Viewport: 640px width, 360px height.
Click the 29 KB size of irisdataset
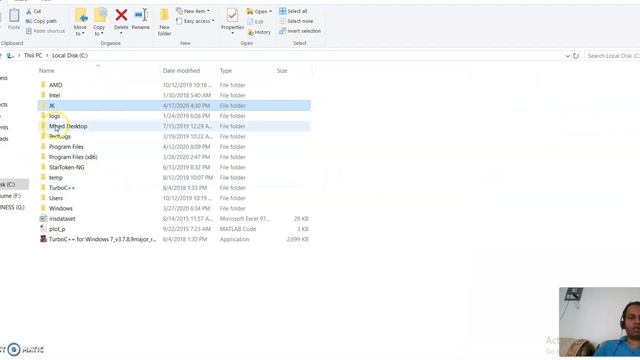301,219
